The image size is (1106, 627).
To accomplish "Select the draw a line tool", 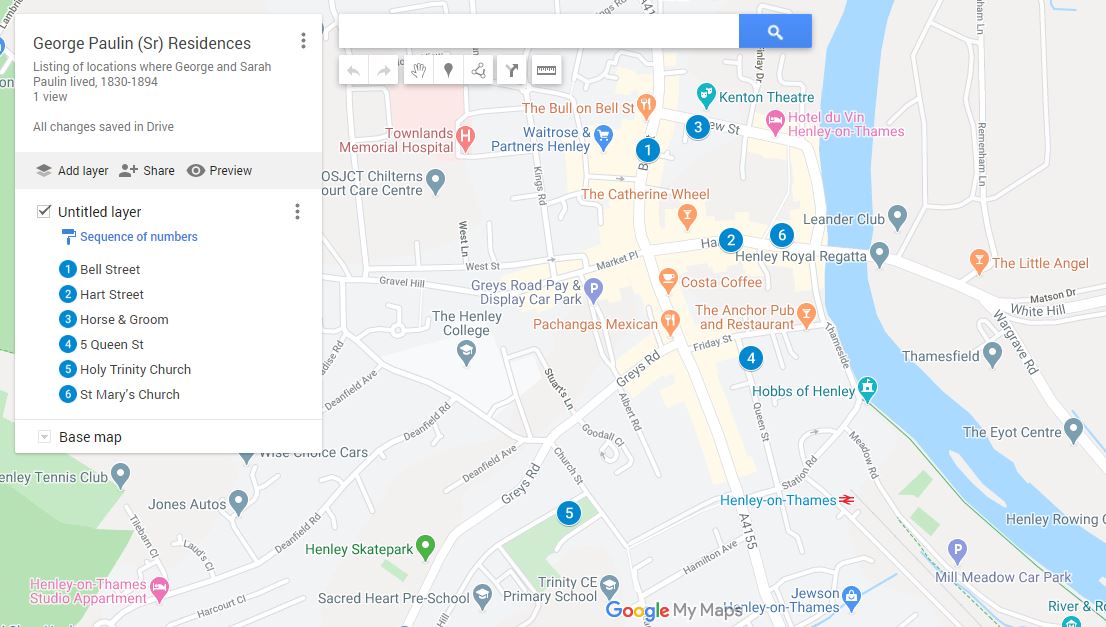I will pos(478,70).
